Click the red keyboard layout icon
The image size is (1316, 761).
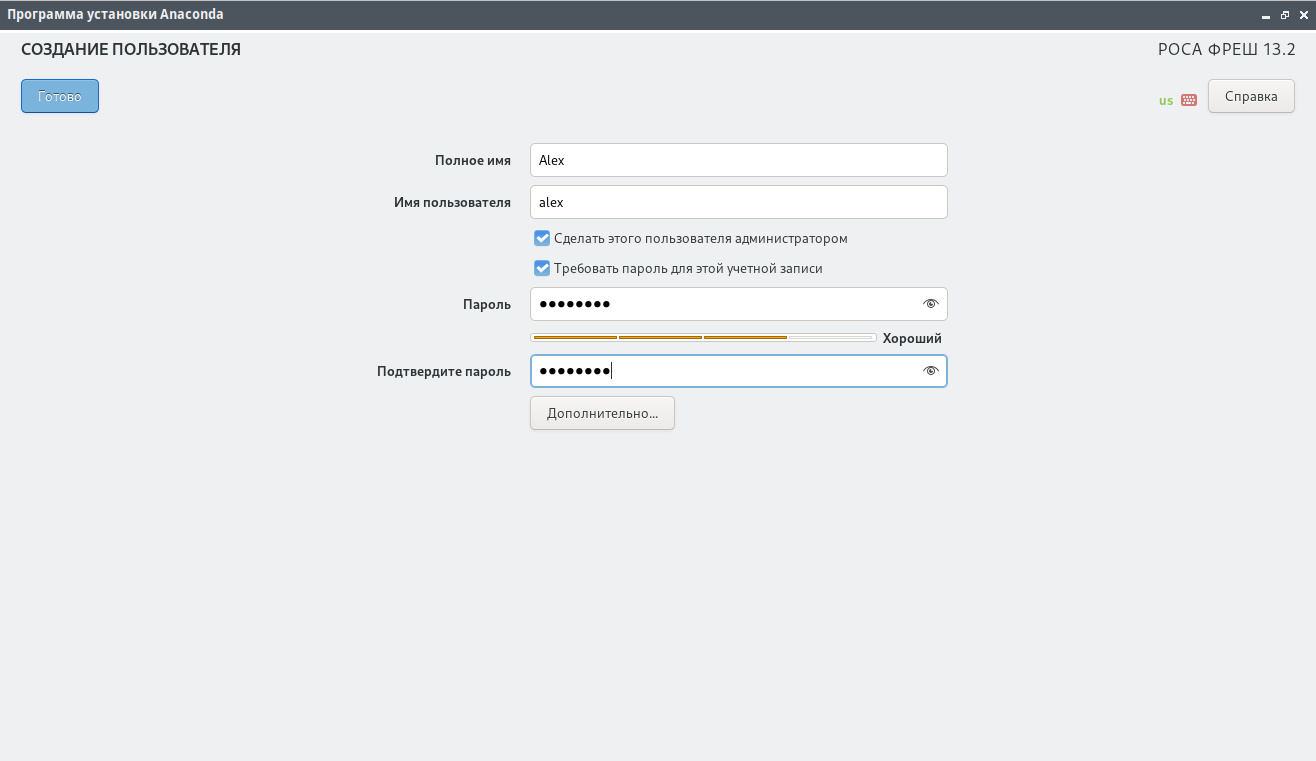1189,100
